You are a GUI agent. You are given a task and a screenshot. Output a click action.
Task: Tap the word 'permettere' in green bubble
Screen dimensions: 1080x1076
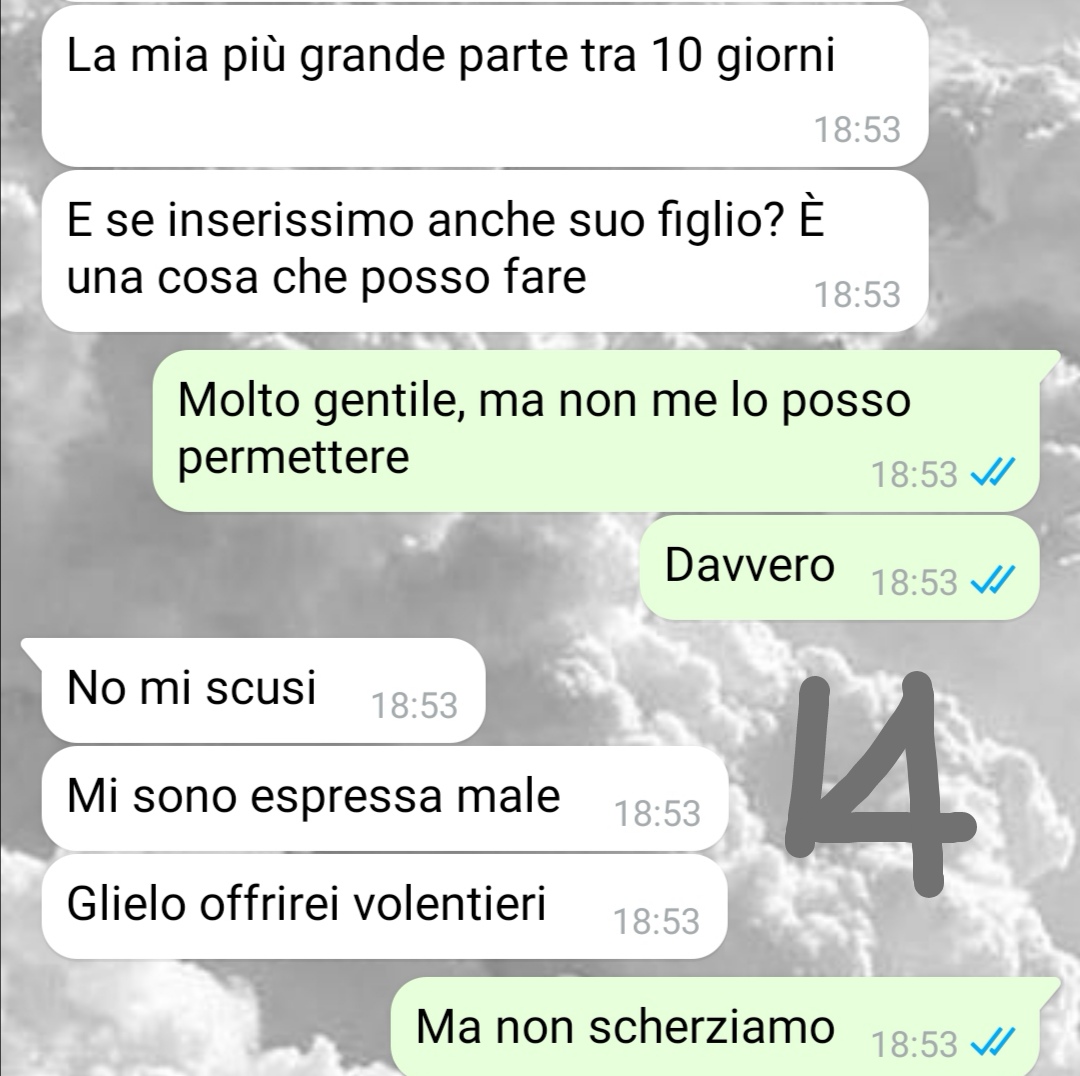[x=293, y=457]
